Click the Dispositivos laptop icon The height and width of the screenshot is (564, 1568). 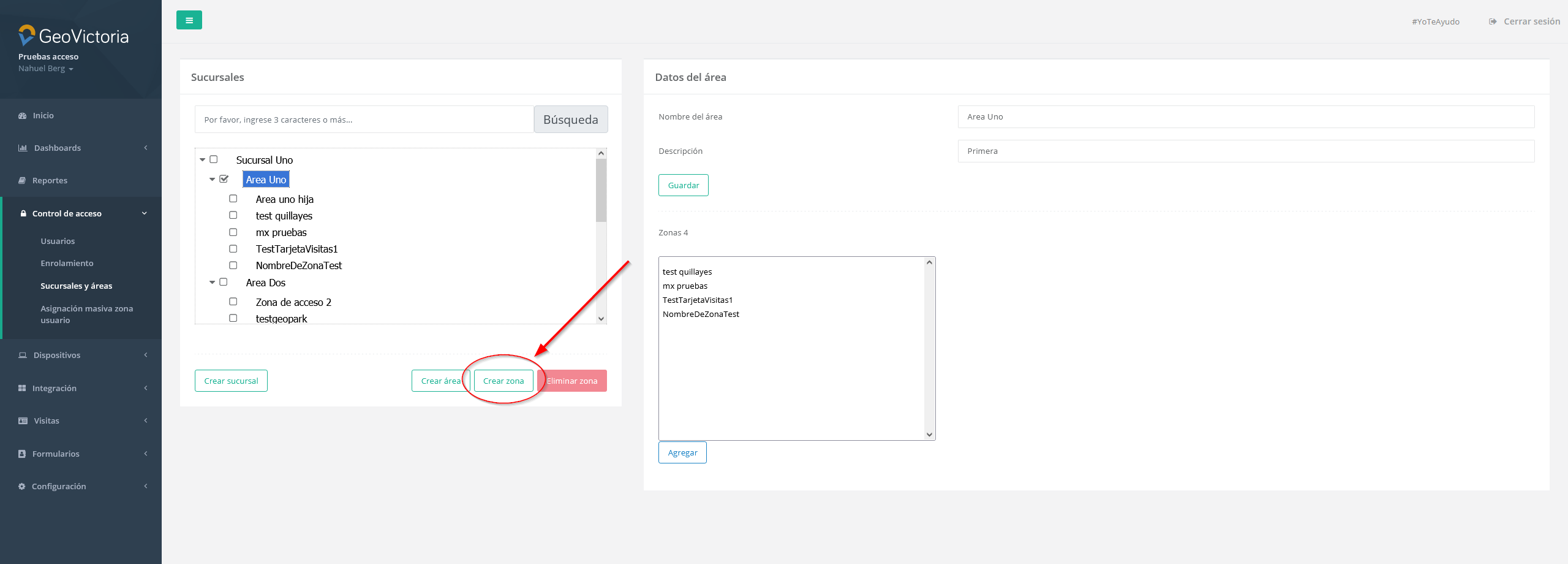[x=23, y=356]
